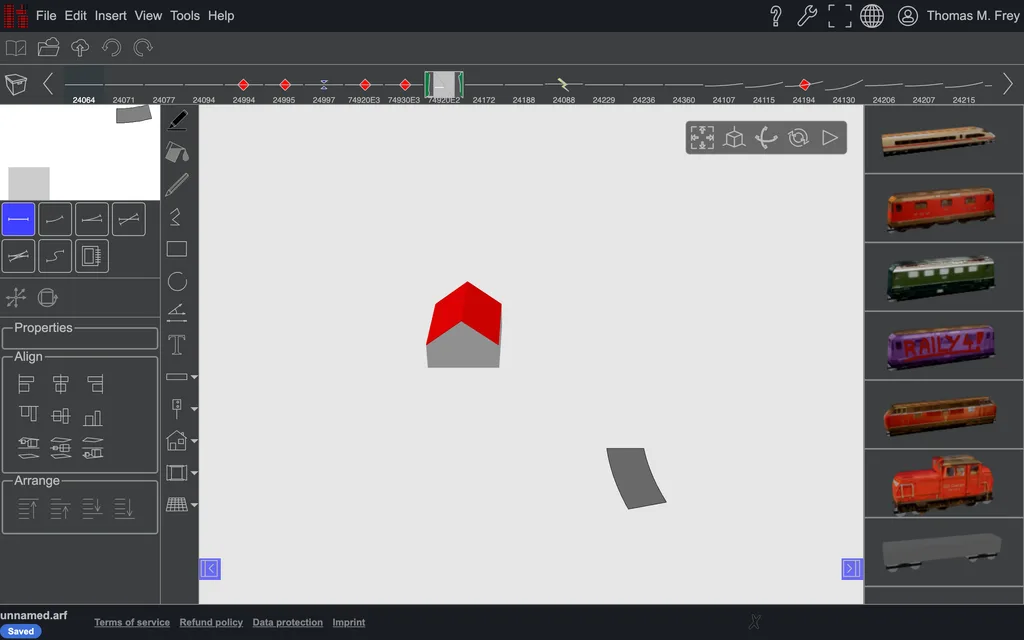Enter fullscreen mode using the corner-brackets icon
The height and width of the screenshot is (640, 1024).
[x=839, y=16]
